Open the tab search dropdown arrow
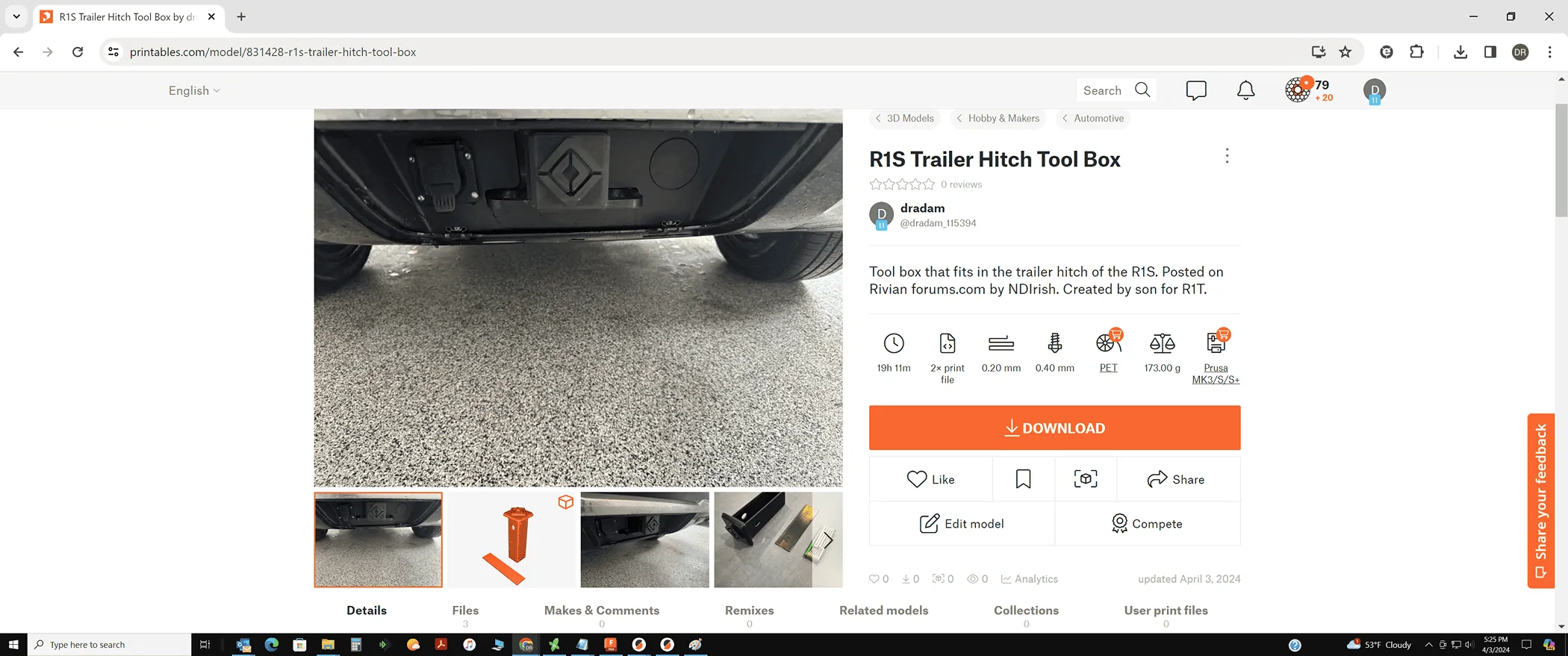 coord(16,16)
